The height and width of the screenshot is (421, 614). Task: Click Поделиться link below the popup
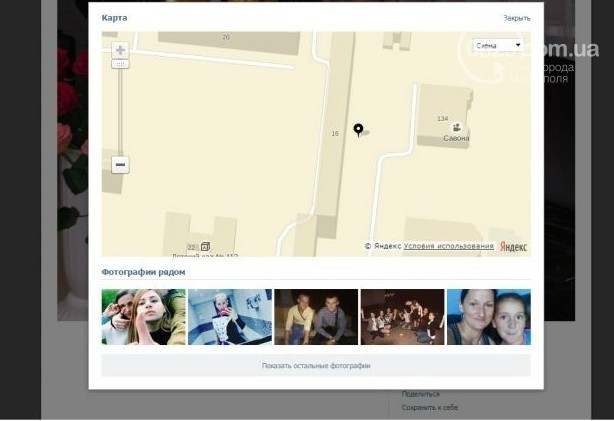(x=420, y=394)
